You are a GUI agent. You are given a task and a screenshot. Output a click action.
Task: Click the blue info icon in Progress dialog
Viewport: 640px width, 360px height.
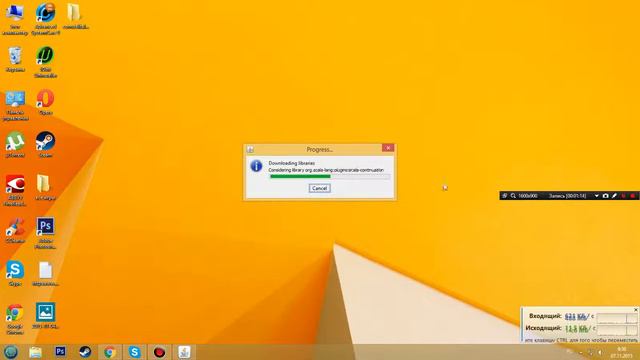click(256, 166)
